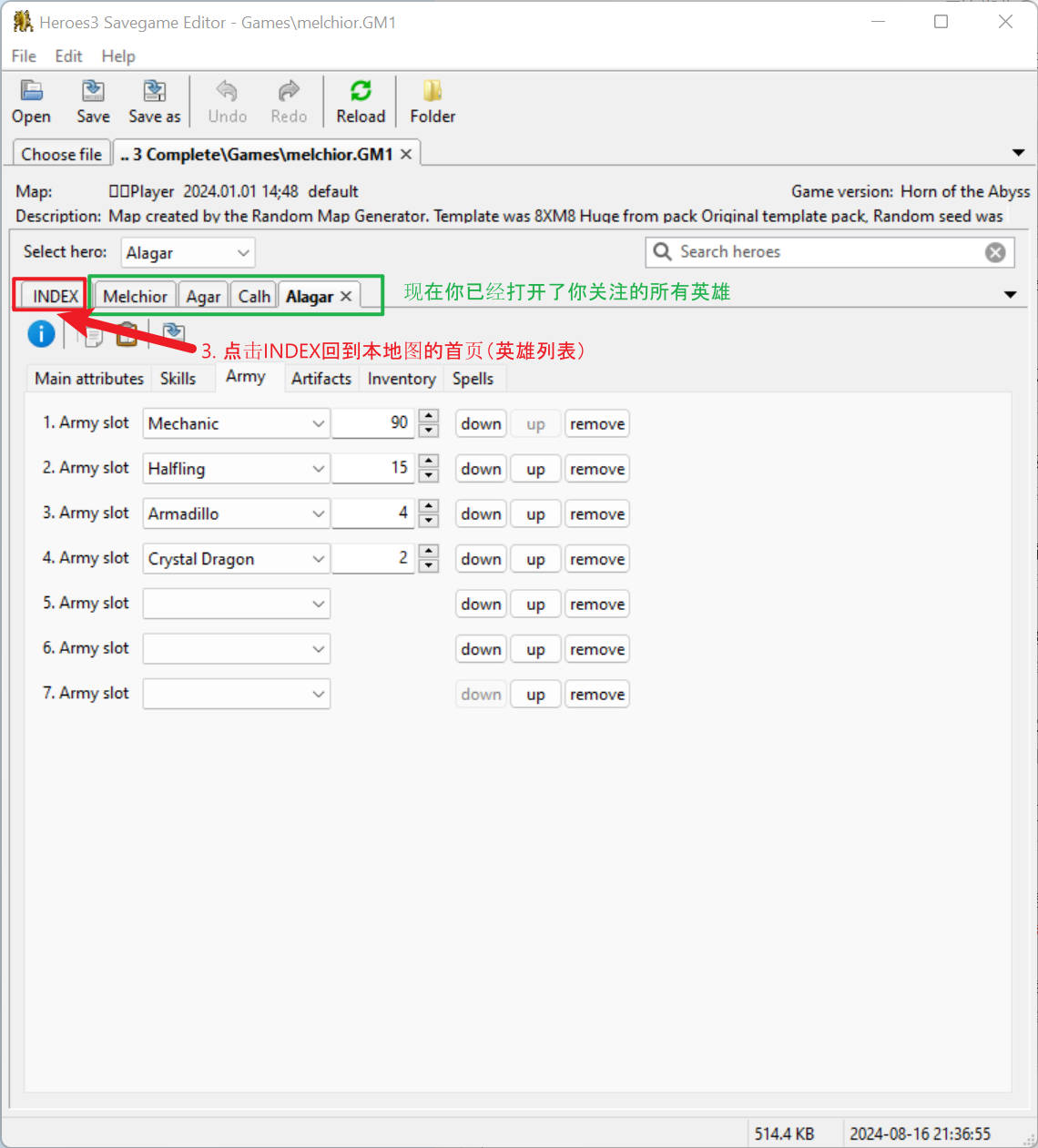
Task: Click down button for Army slot 6
Action: pos(481,649)
